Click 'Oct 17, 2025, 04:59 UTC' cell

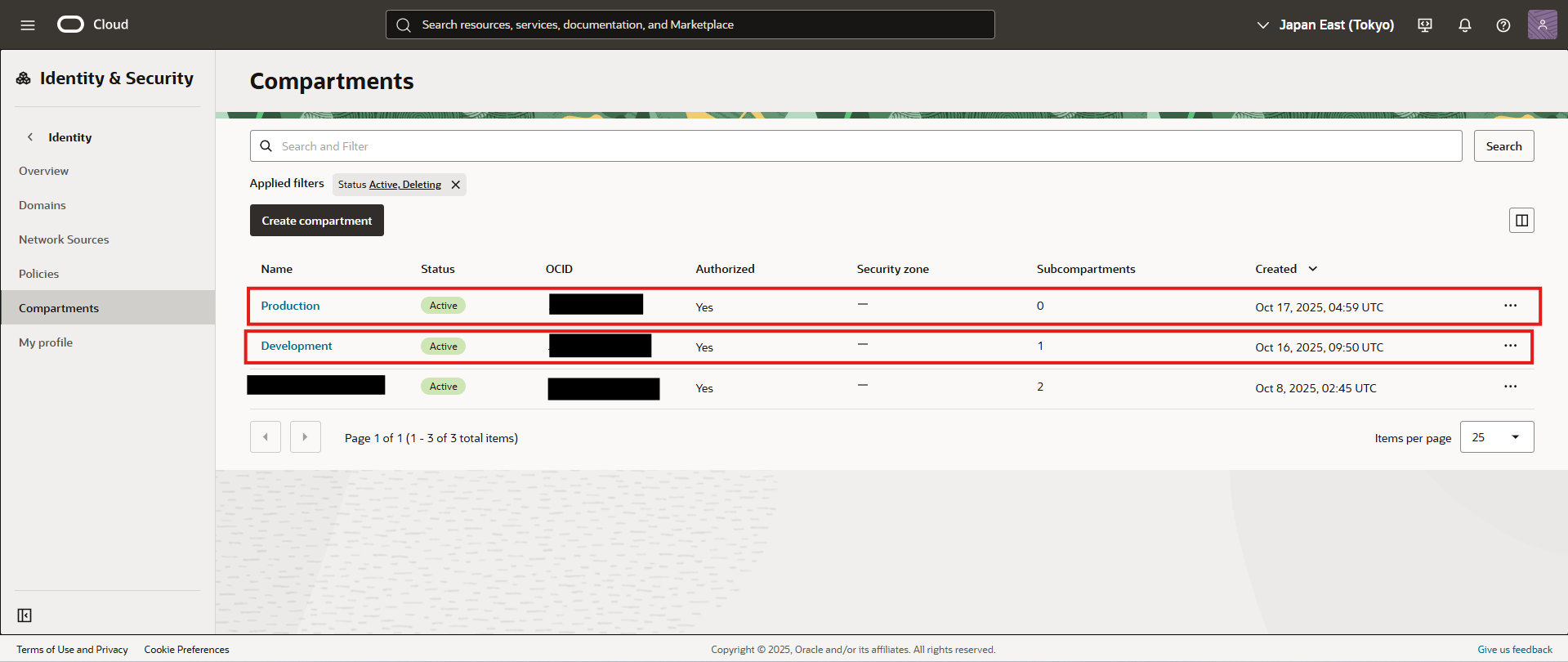click(1320, 307)
